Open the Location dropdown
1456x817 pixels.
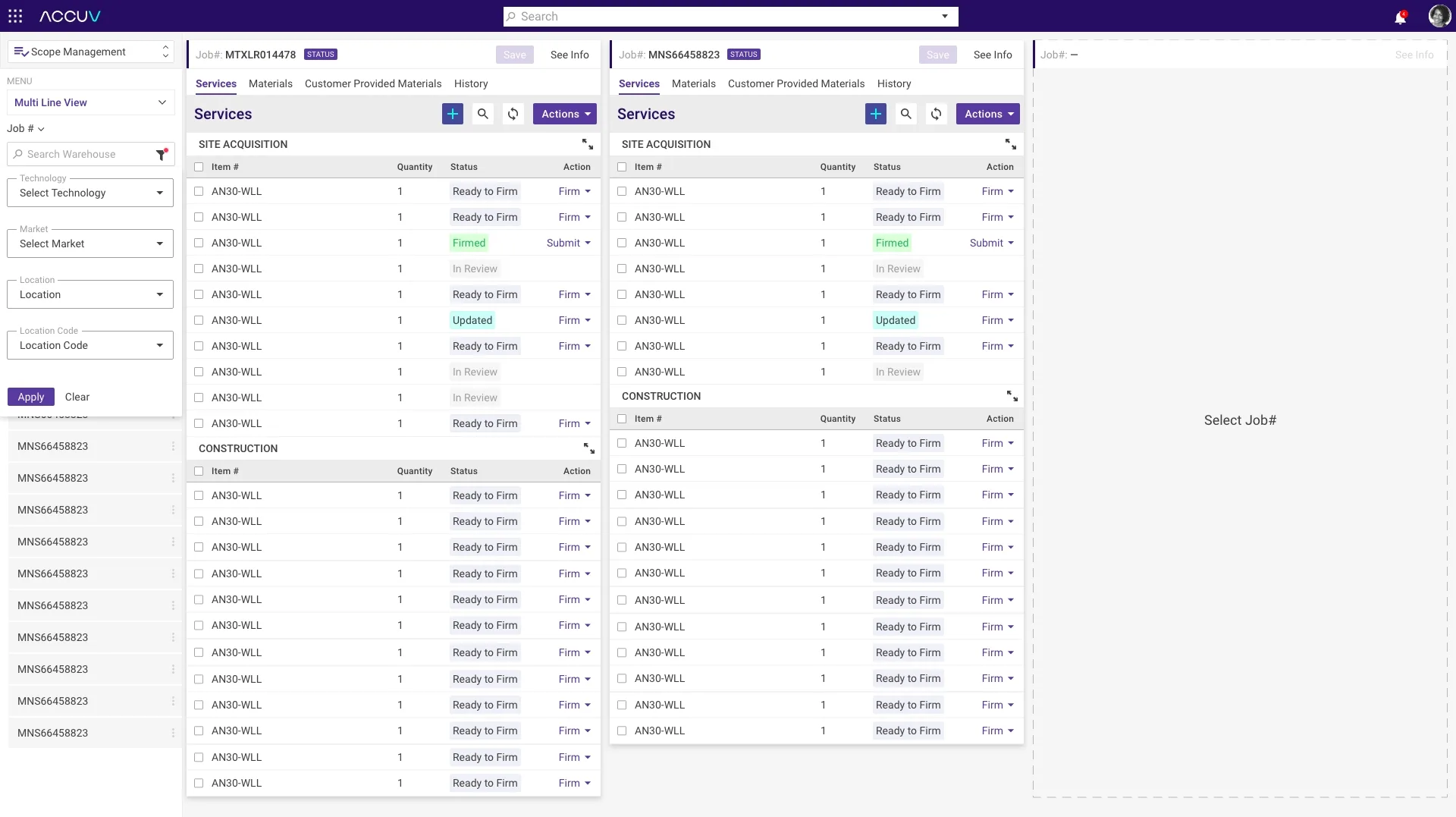click(x=90, y=294)
